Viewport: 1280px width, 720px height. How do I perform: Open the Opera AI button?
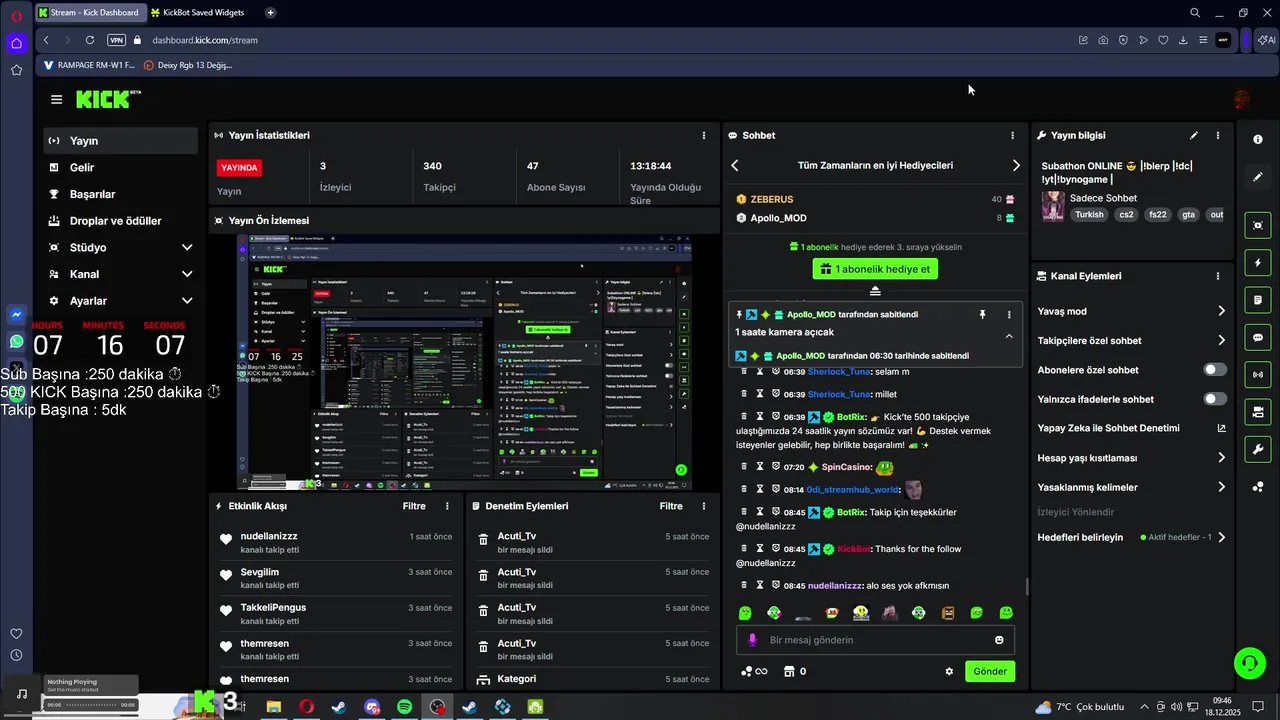pyautogui.click(x=1266, y=40)
